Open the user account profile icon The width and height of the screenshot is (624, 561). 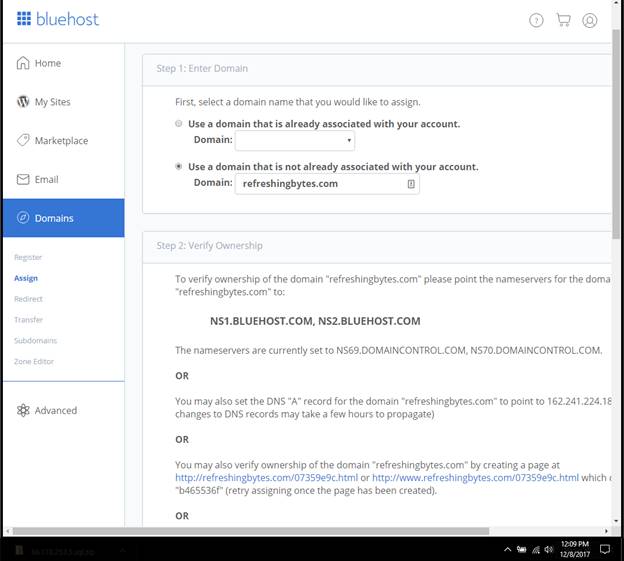point(590,20)
